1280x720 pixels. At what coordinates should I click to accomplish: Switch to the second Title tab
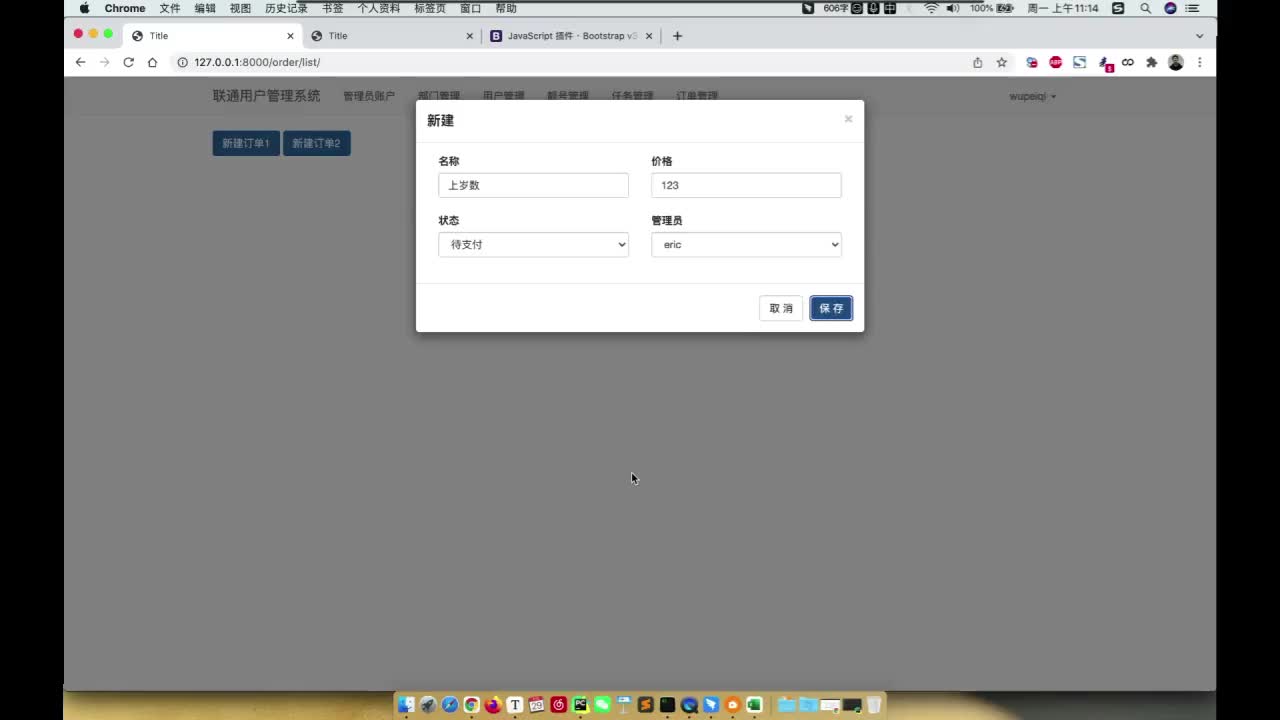coord(392,36)
